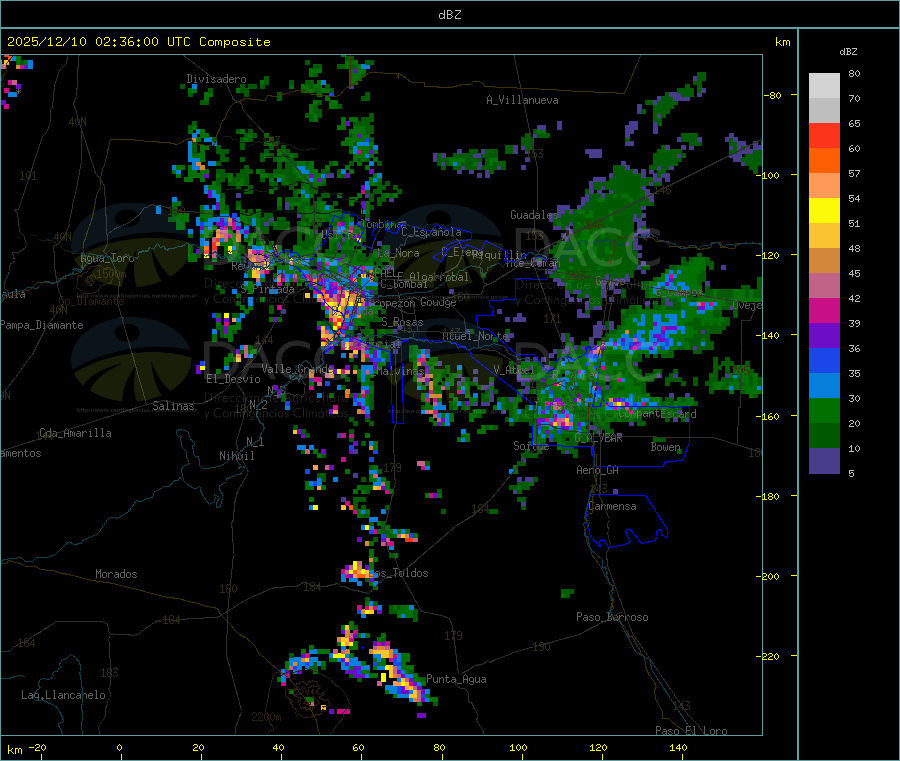Pick the slate purple 5–10 dBZ swatch
The height and width of the screenshot is (761, 900).
click(x=824, y=461)
